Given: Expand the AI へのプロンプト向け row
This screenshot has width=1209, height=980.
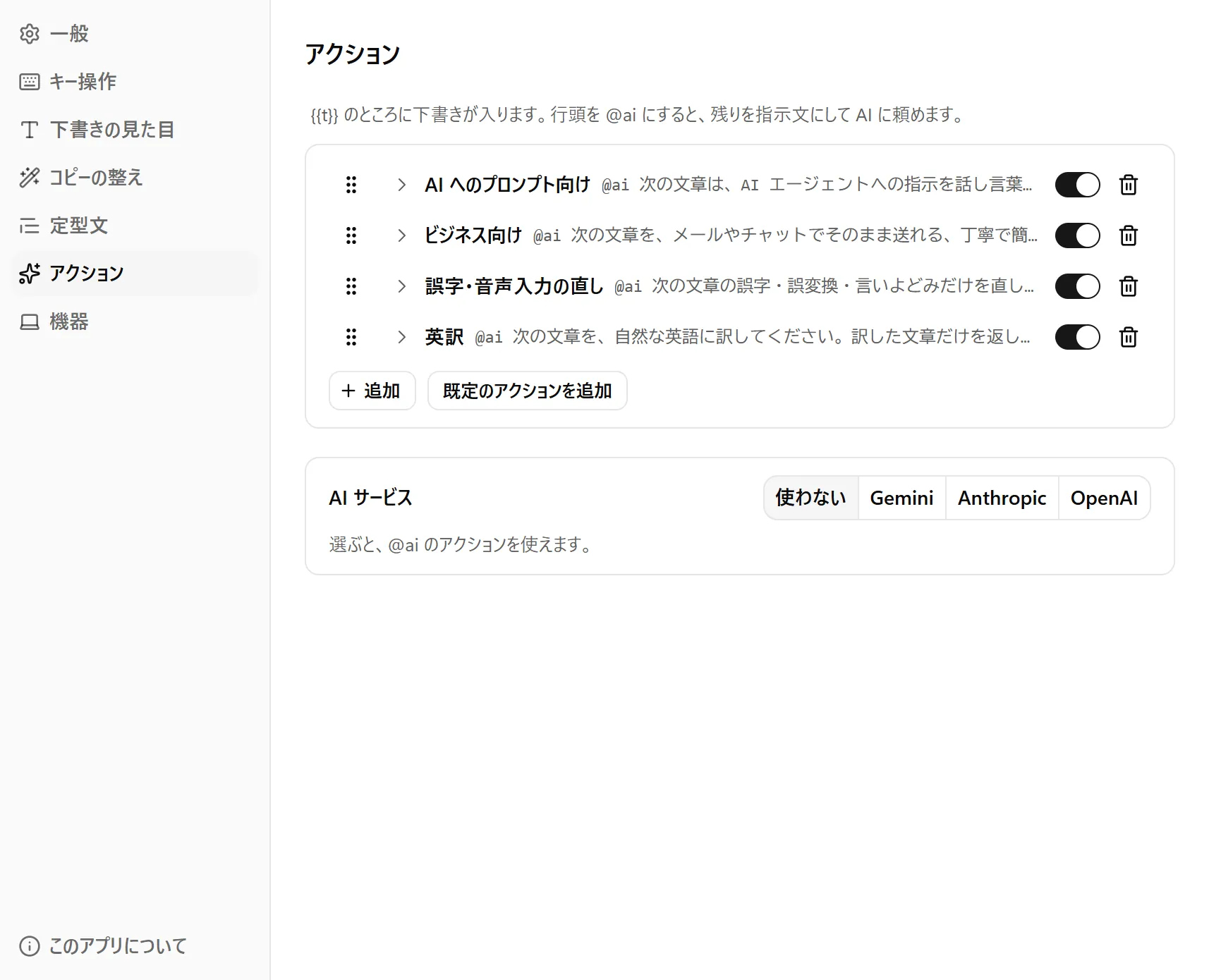Looking at the screenshot, I should (x=401, y=185).
